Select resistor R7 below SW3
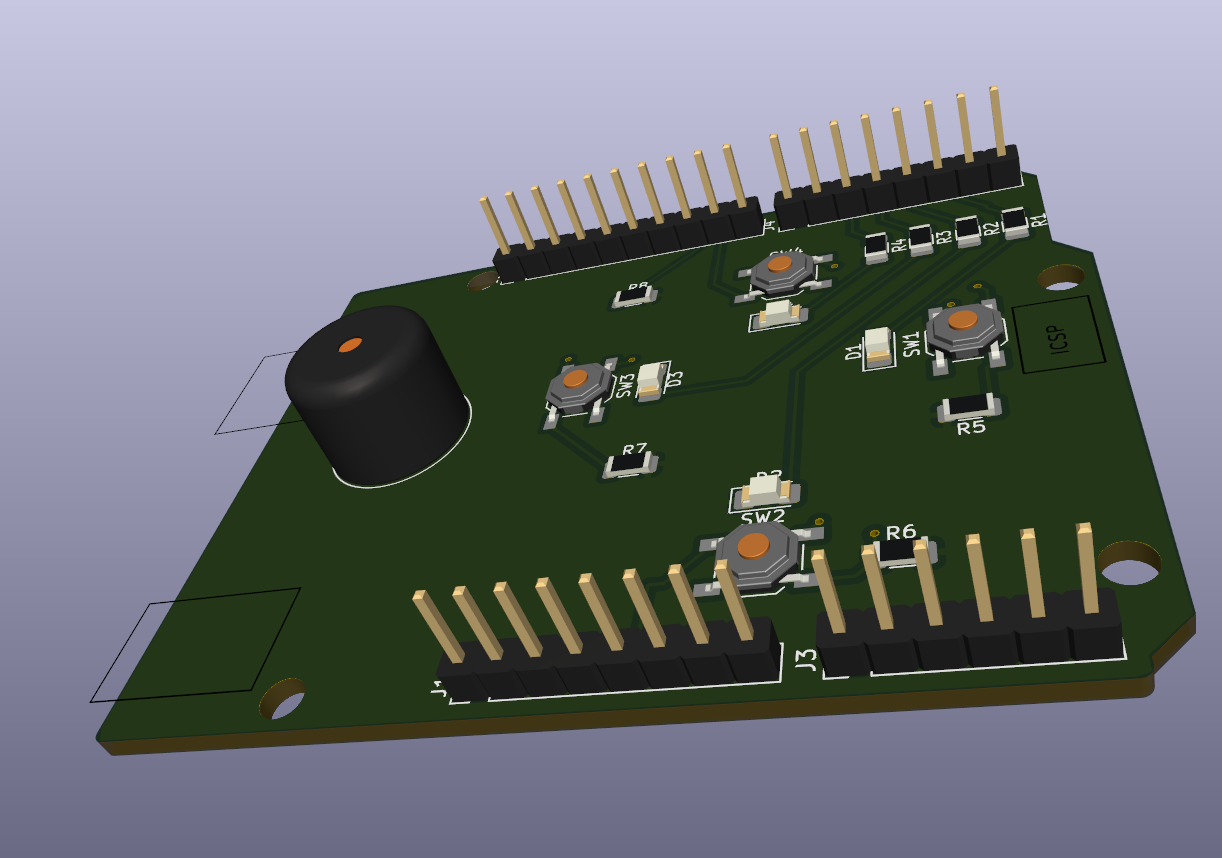 click(629, 465)
